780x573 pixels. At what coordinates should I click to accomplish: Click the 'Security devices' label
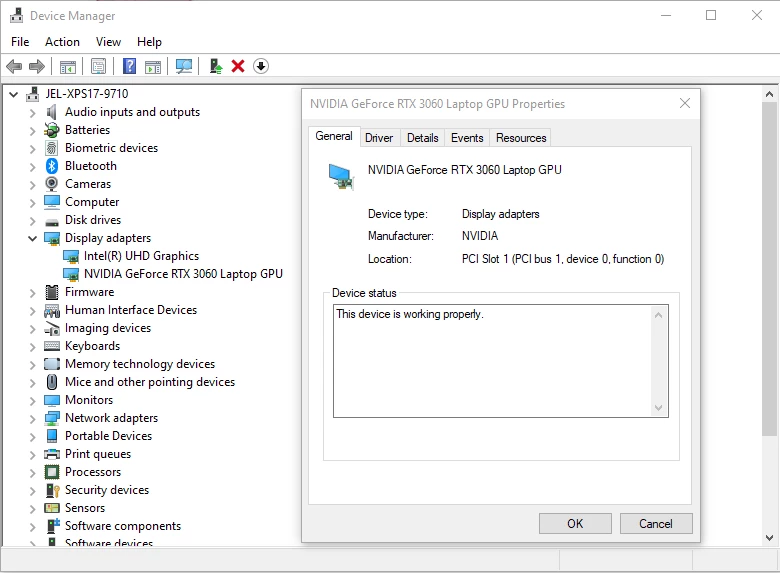click(x=107, y=490)
